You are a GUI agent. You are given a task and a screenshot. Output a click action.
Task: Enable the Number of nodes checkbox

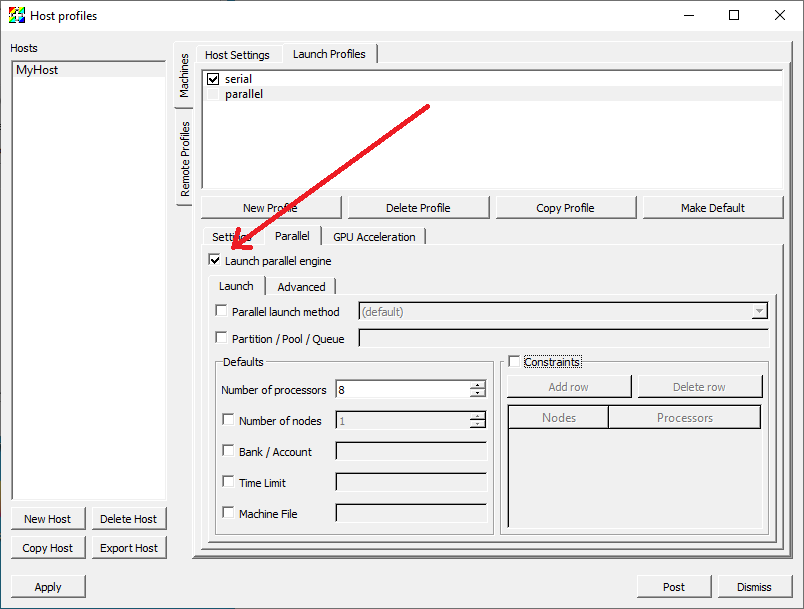228,420
